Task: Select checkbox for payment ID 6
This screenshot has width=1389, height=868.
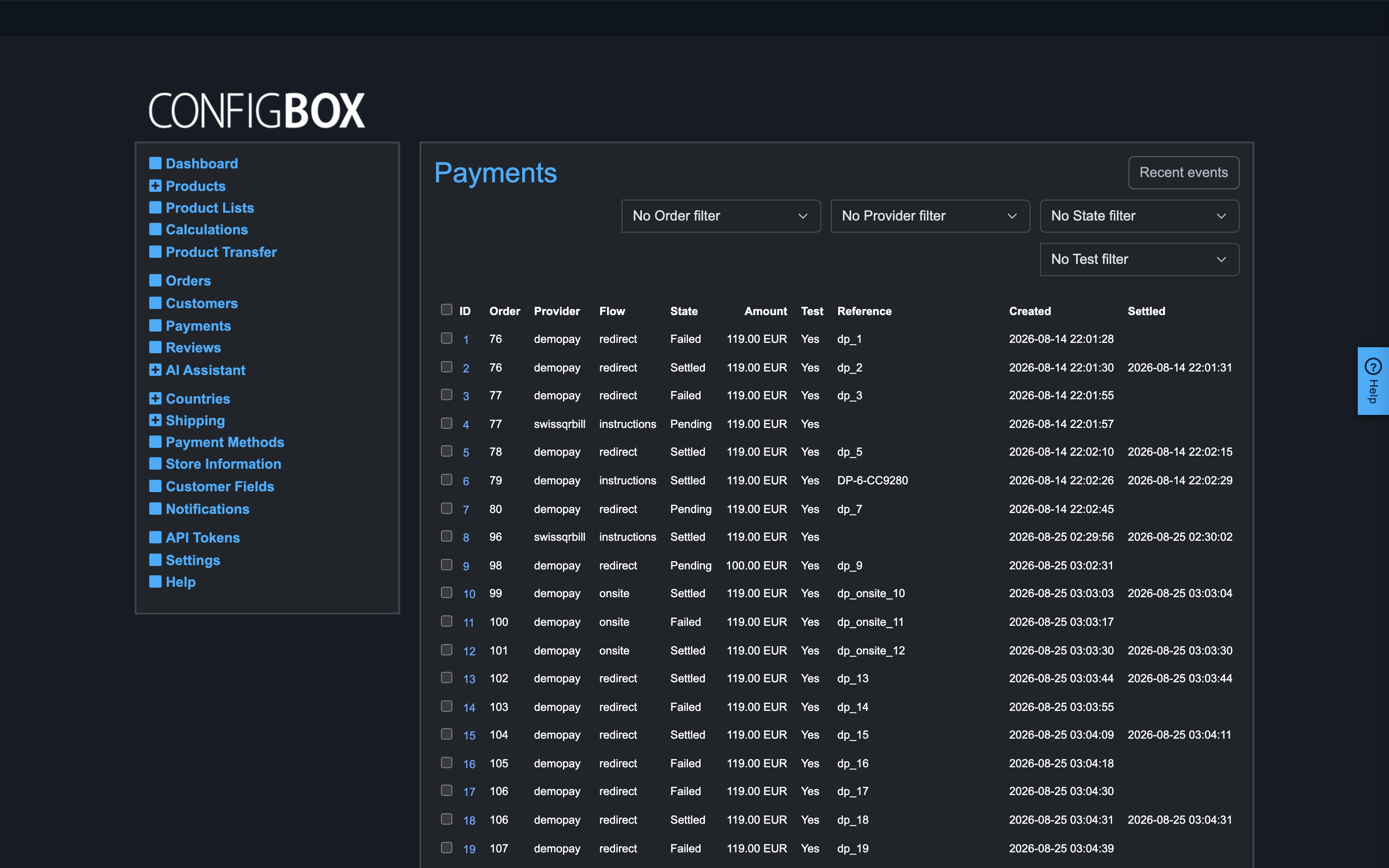Action: pyautogui.click(x=447, y=479)
